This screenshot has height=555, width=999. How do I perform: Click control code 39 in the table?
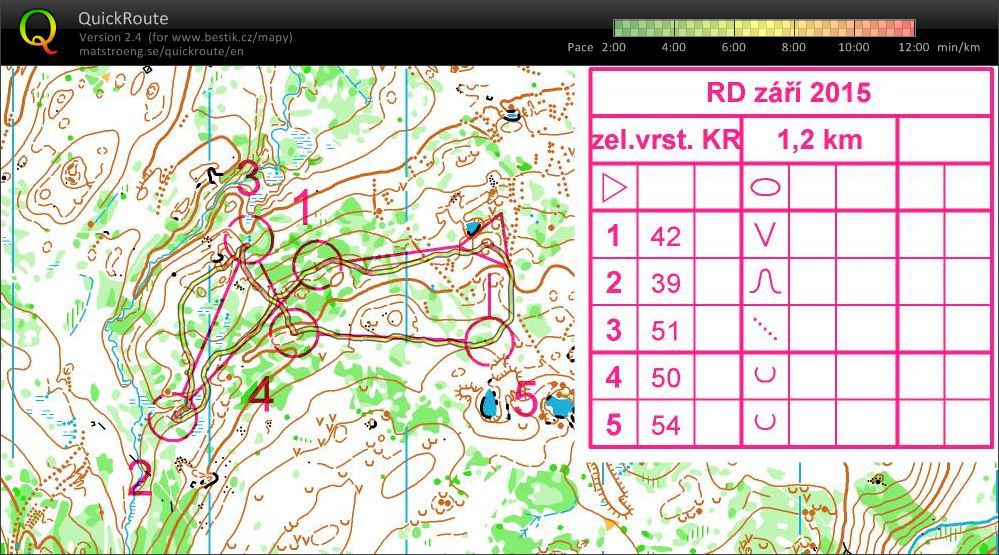pyautogui.click(x=665, y=284)
